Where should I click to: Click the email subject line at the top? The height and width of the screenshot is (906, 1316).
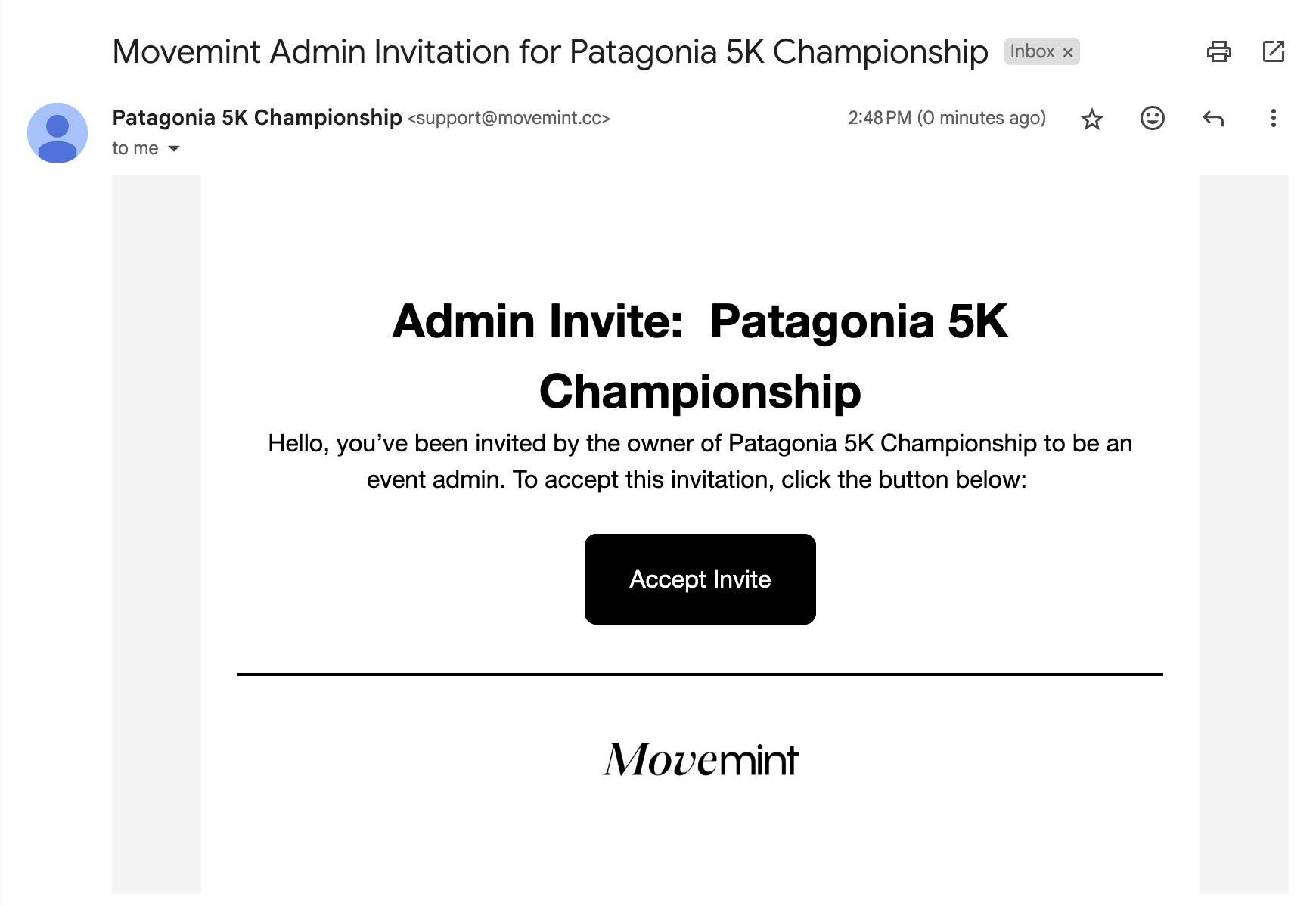(x=550, y=51)
